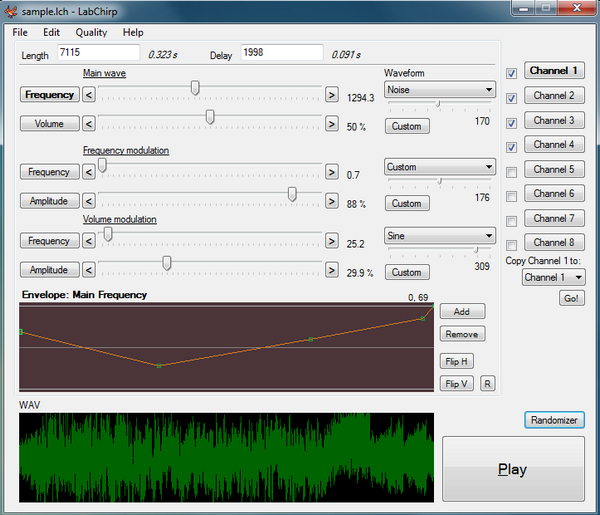600x515 pixels.
Task: Click the Randomizer button
Action: click(554, 420)
